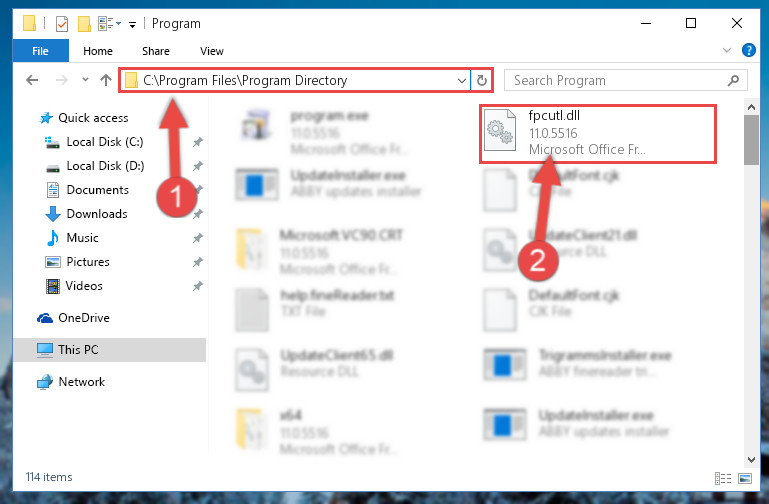The image size is (769, 504).
Task: Click the fpcutl.dll gear file icon
Action: pos(499,130)
